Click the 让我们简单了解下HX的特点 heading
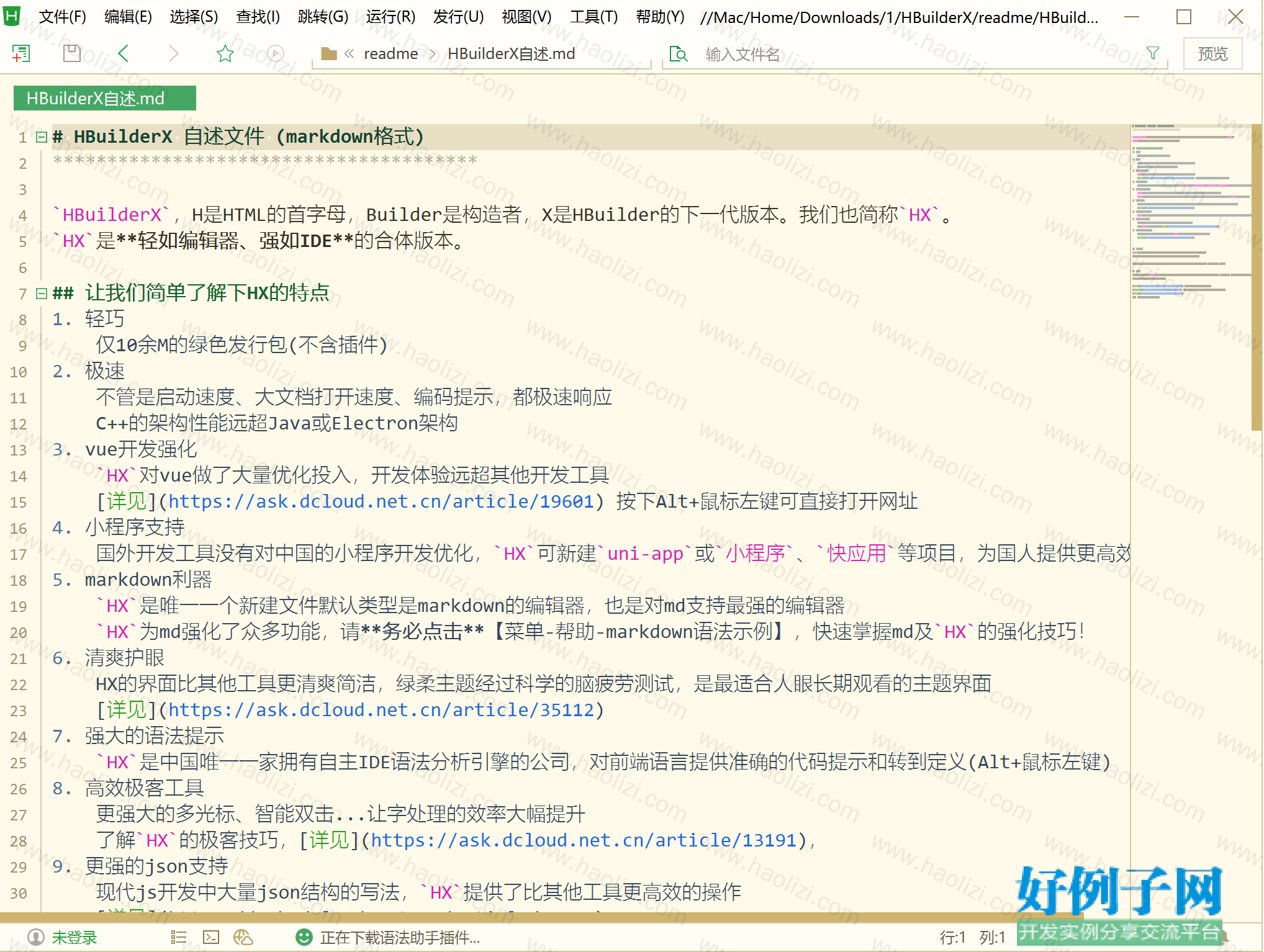Screen dimensions: 1264x952 pos(207,293)
